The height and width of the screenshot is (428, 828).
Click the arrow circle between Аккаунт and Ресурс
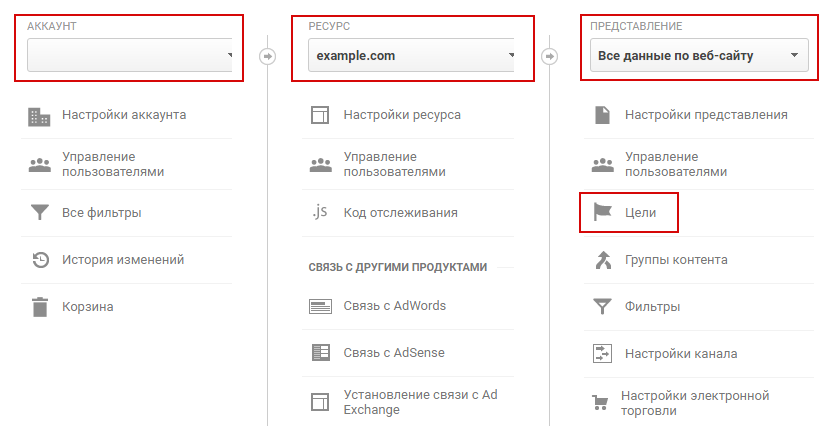point(268,56)
